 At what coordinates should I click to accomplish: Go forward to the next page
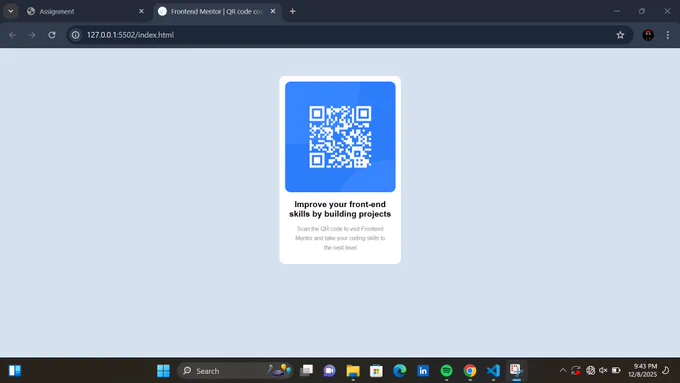point(32,35)
